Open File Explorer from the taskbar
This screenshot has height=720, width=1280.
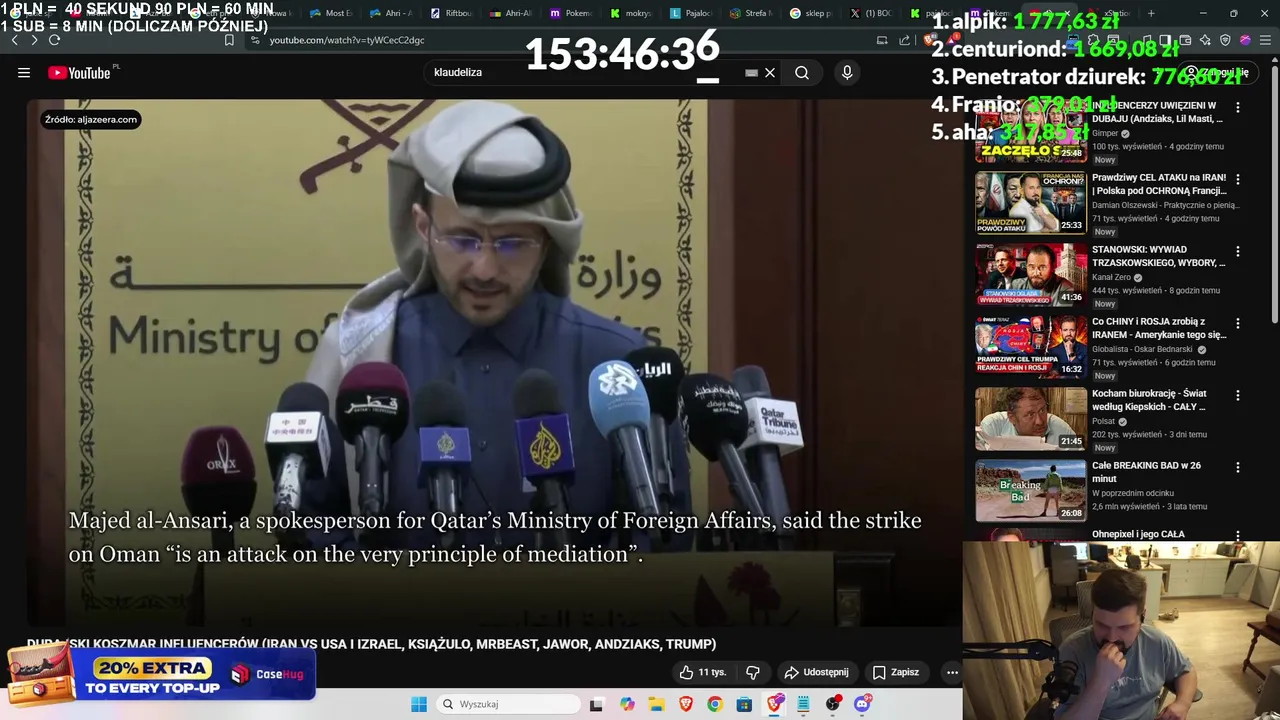[656, 704]
